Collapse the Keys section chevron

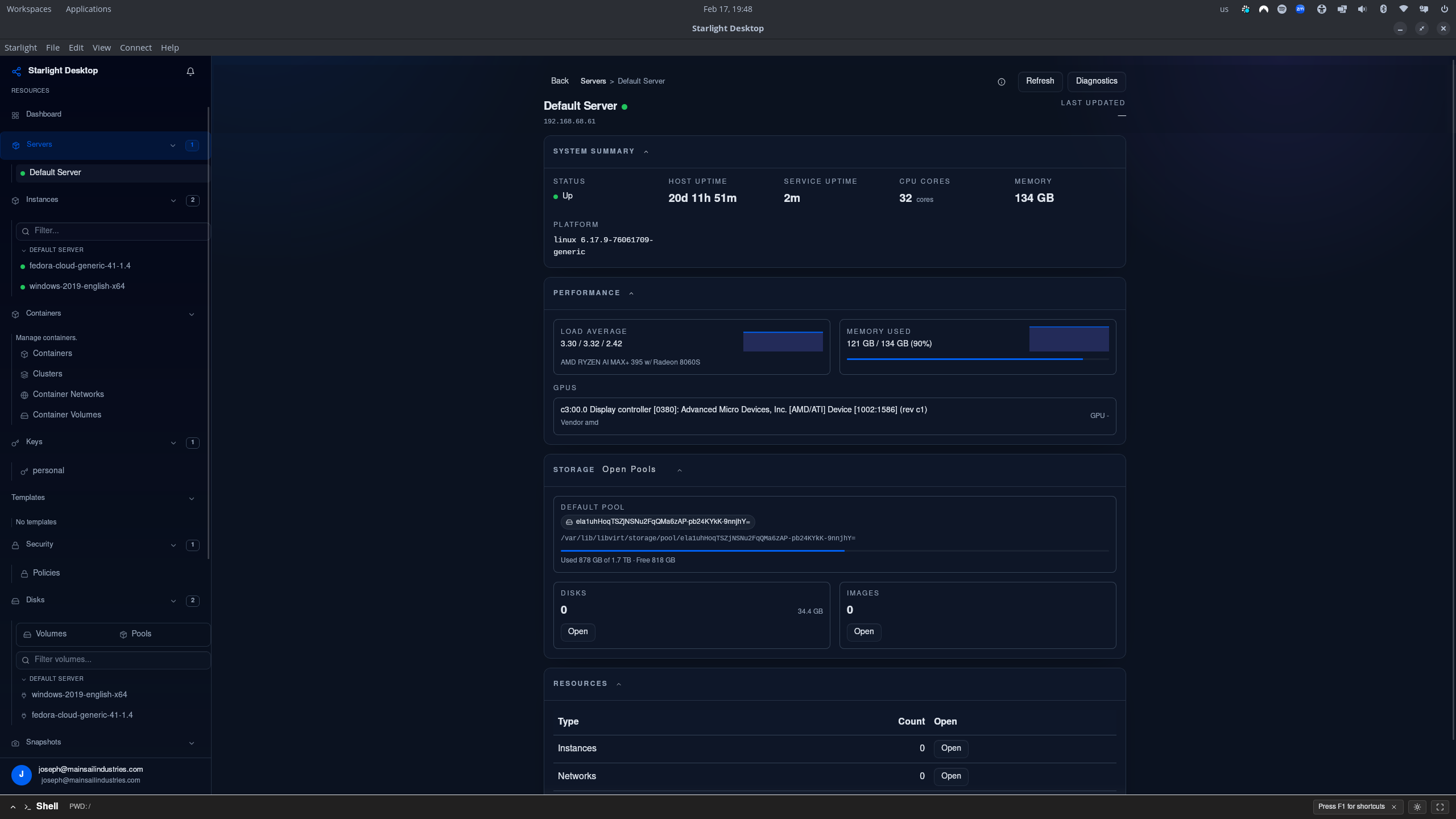click(x=173, y=443)
